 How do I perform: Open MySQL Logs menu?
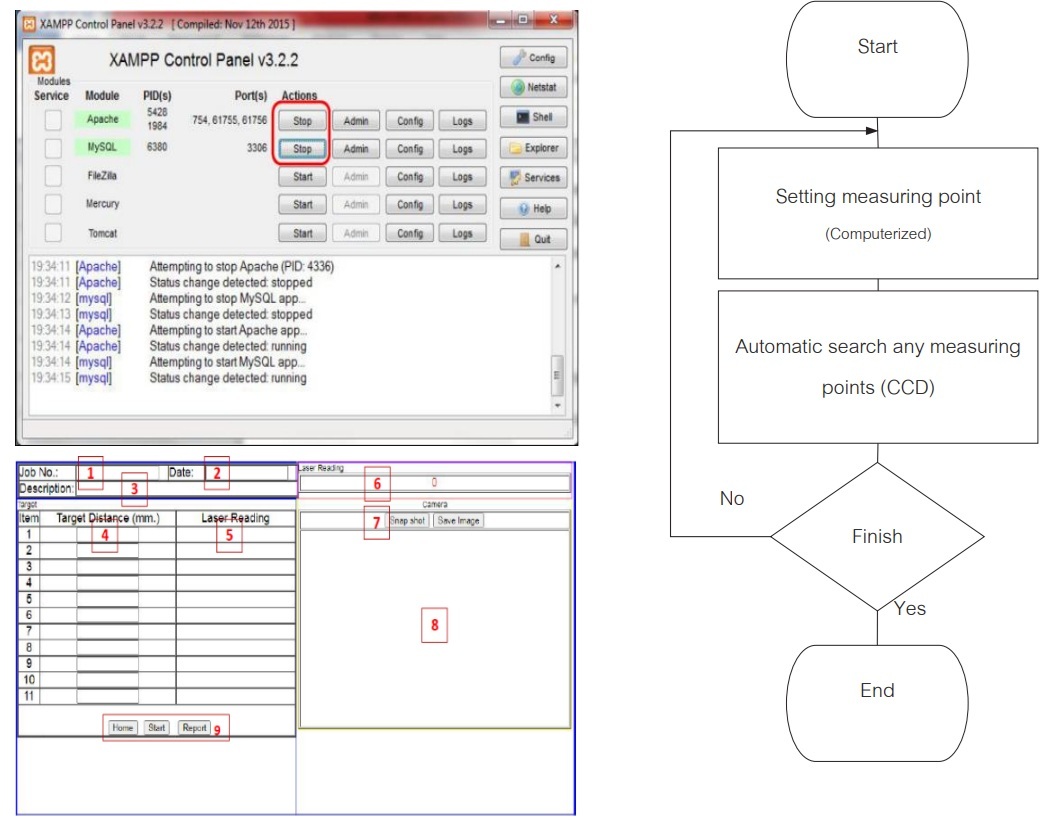(x=462, y=149)
